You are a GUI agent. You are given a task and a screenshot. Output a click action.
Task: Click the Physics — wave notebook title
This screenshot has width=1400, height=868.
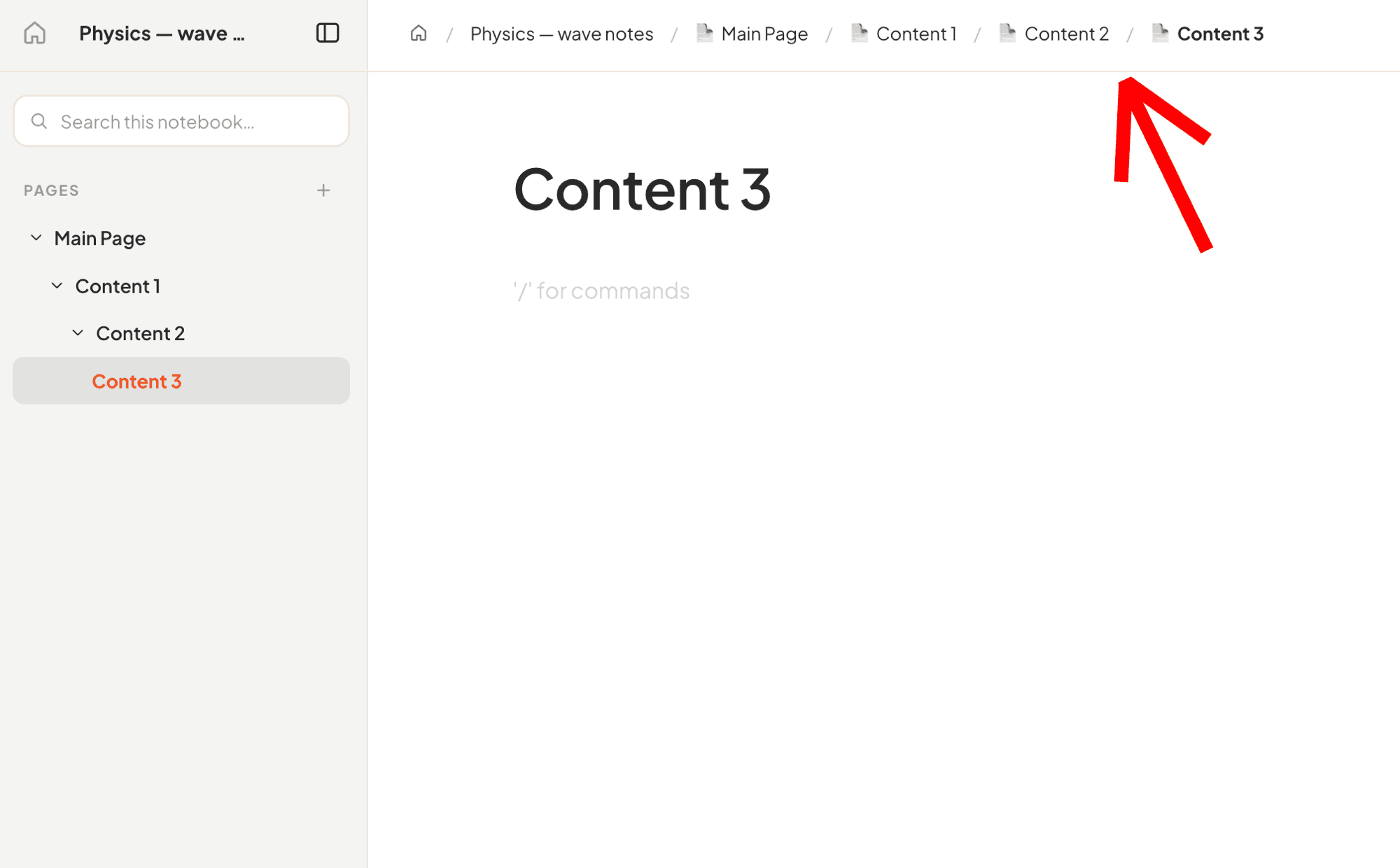(162, 33)
